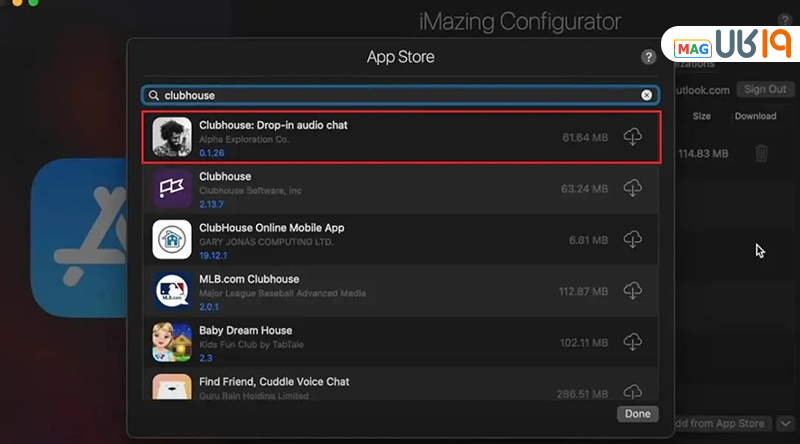
Task: Click the Baby Dream House app thumbnail
Action: pyautogui.click(x=172, y=342)
